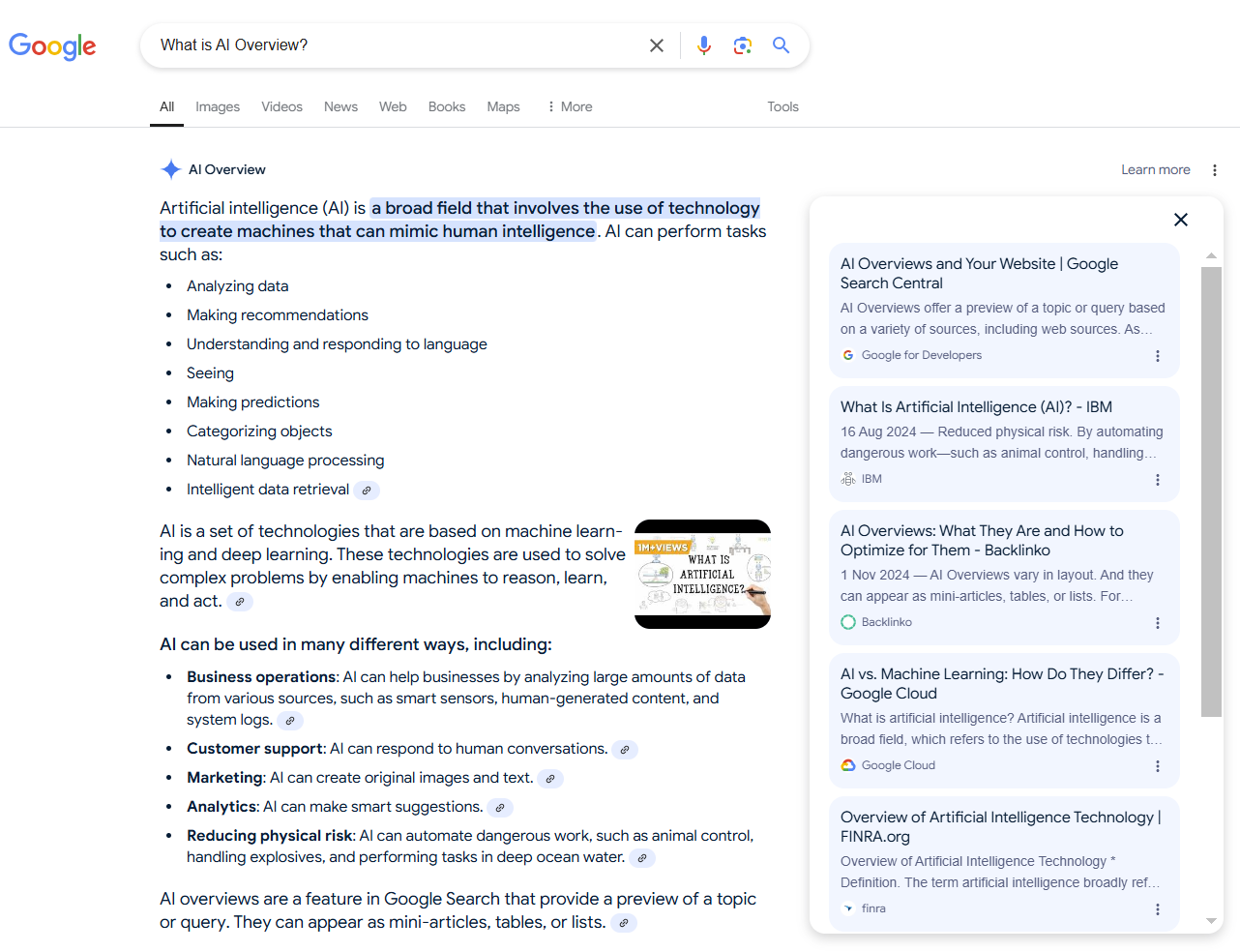This screenshot has width=1240, height=952.
Task: Open options for Google for Developers card
Action: click(x=1158, y=356)
